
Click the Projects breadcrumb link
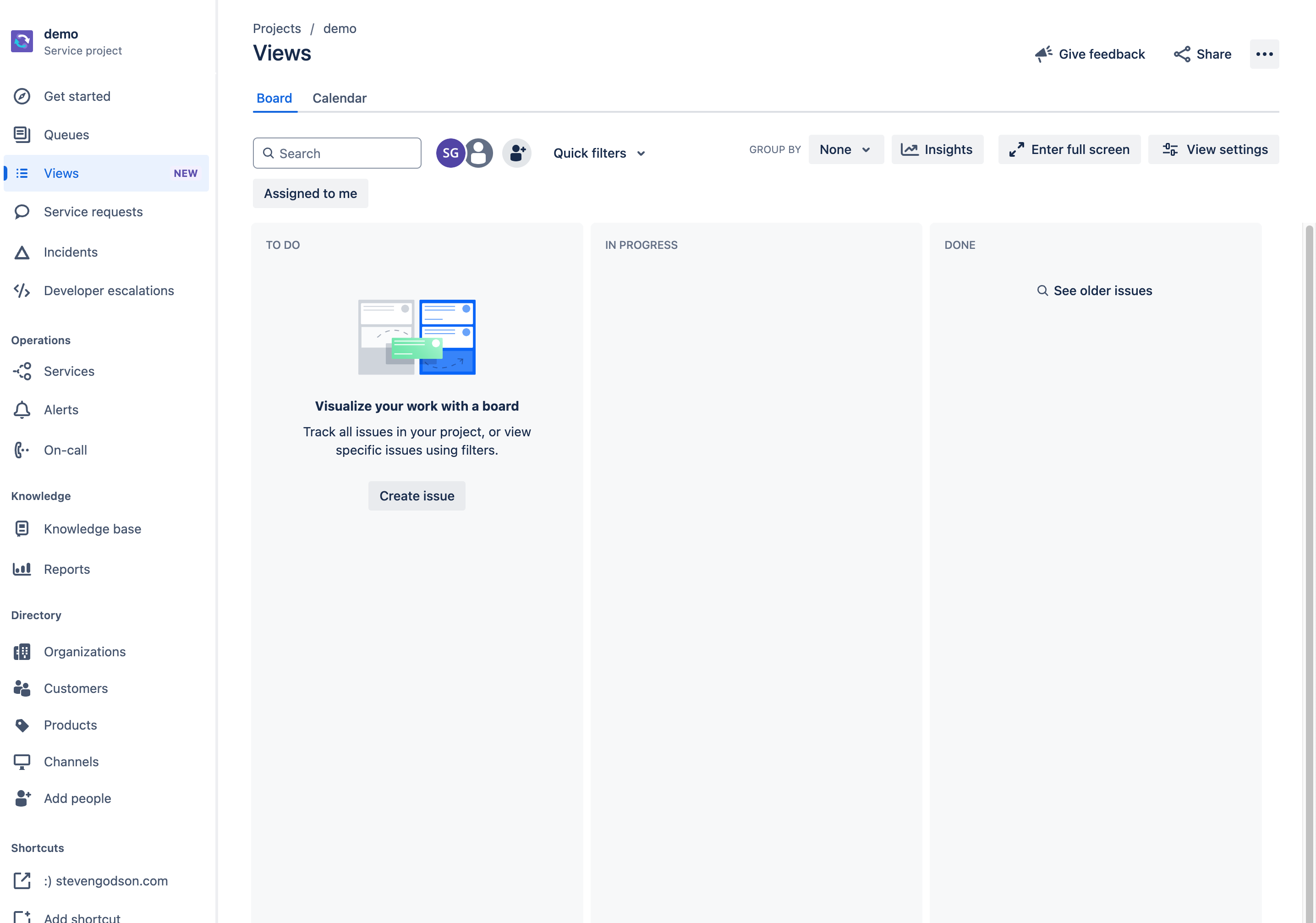point(277,28)
